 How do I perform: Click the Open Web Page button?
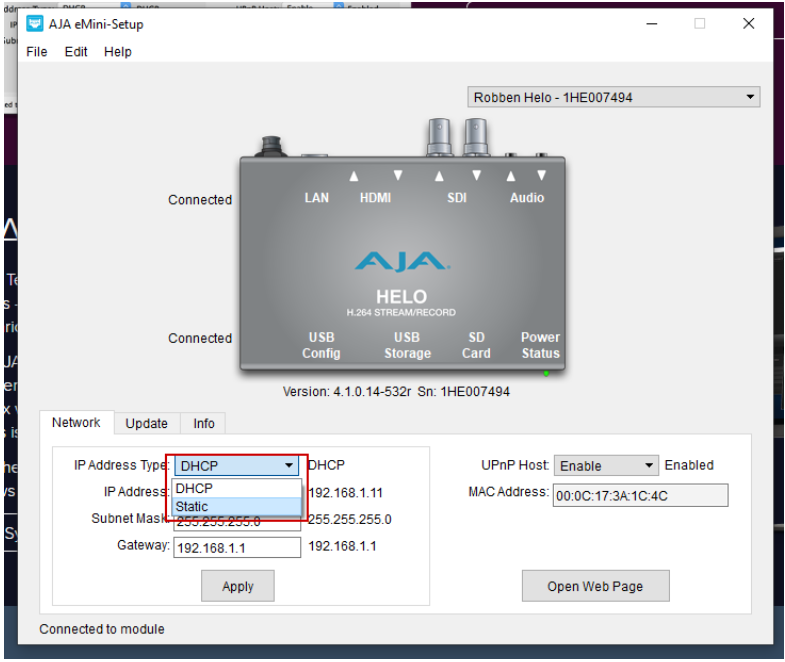[595, 586]
